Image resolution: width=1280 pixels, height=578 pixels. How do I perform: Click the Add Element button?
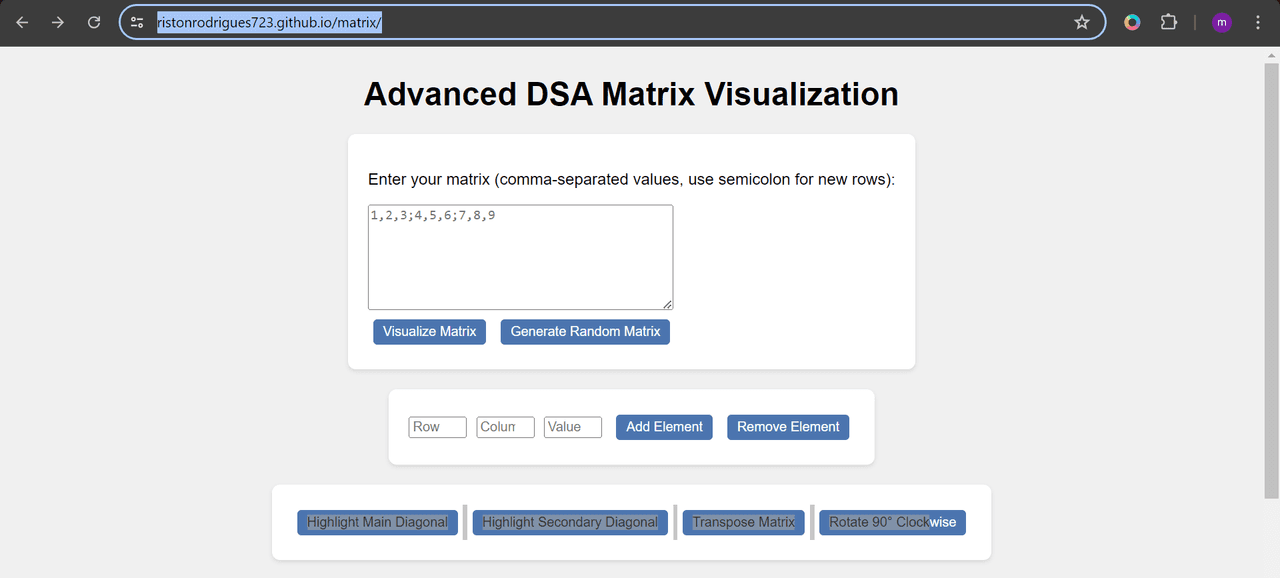(x=664, y=427)
